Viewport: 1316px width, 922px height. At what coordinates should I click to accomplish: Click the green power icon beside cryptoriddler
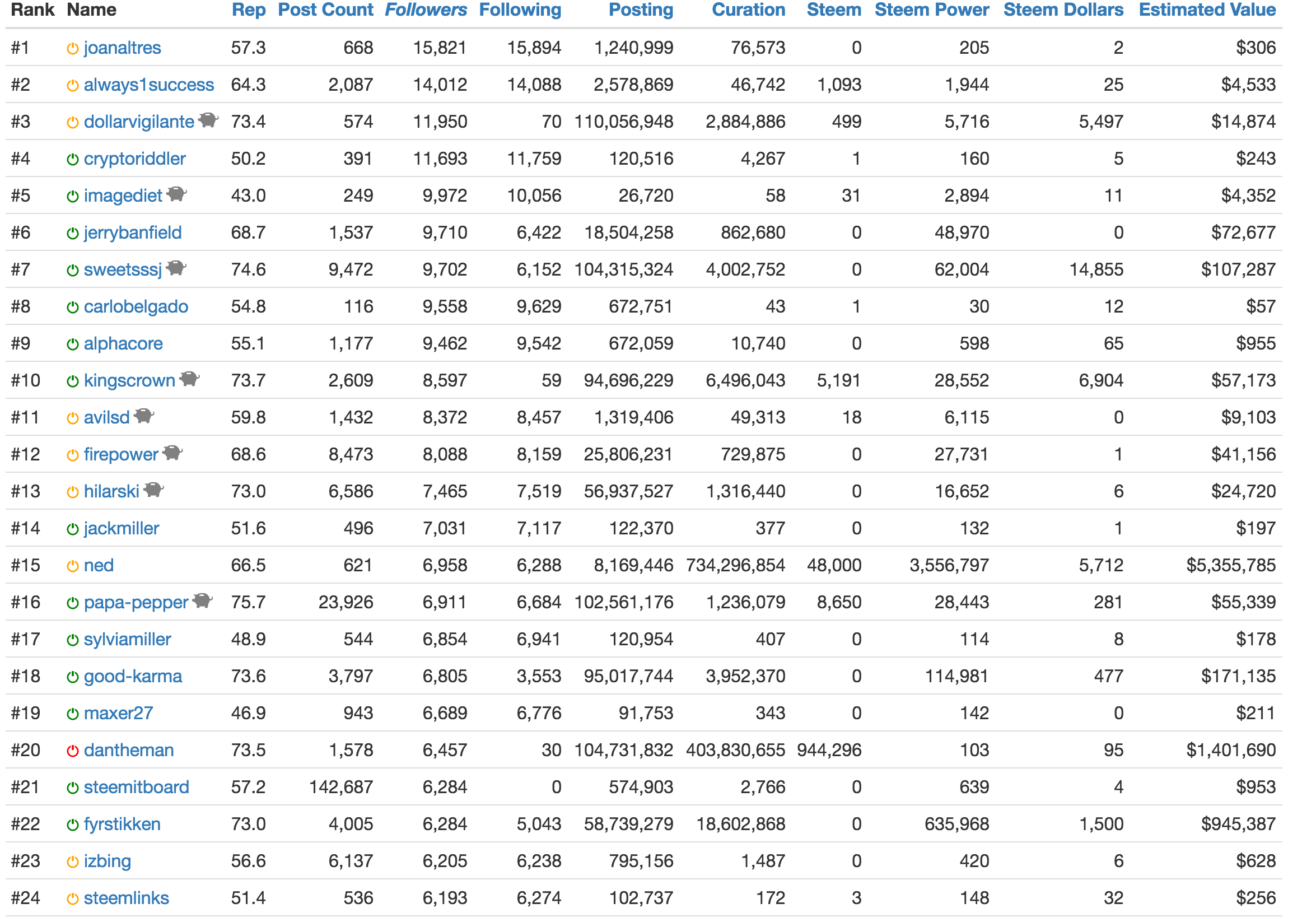pos(73,160)
